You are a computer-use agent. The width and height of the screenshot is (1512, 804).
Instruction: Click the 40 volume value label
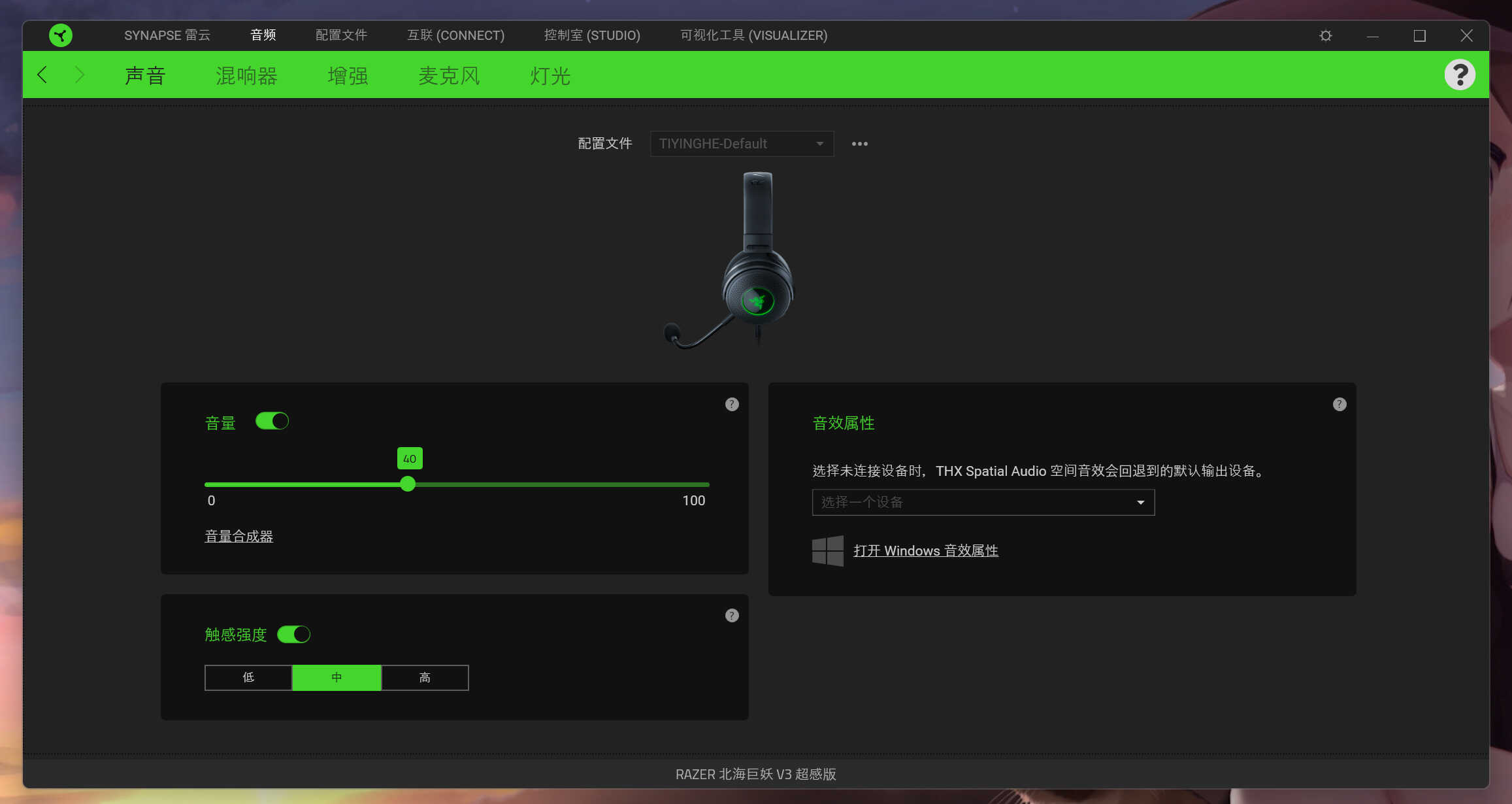(x=410, y=458)
